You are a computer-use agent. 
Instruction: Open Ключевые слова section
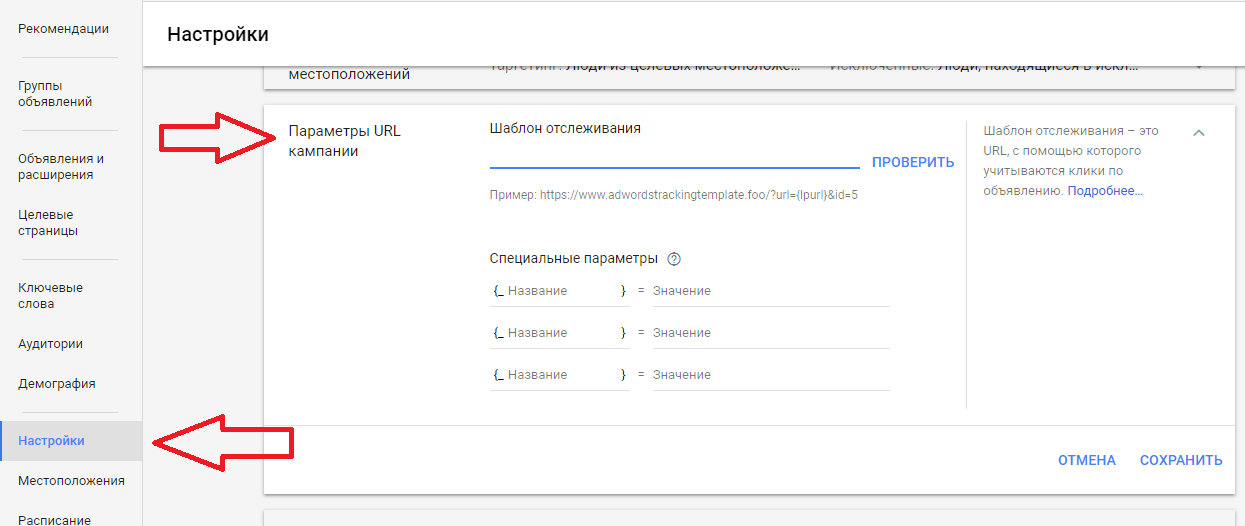point(50,296)
